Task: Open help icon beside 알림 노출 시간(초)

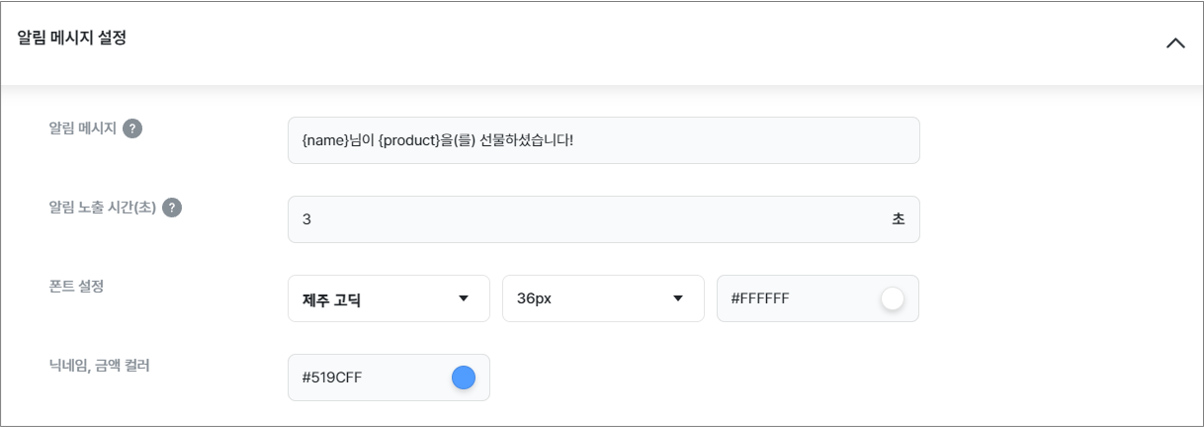Action: 172,208
